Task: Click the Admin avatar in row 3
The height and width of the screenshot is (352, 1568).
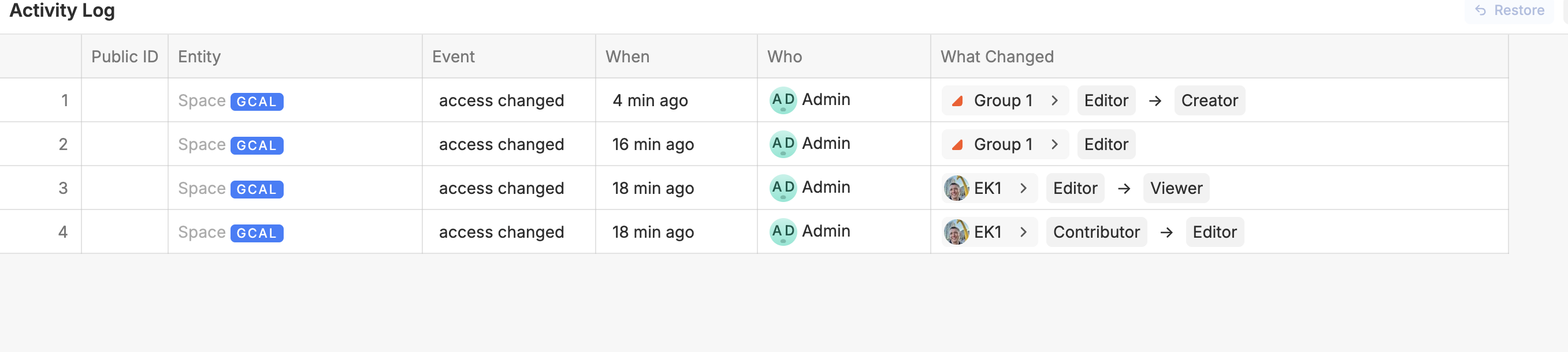Action: 783,188
